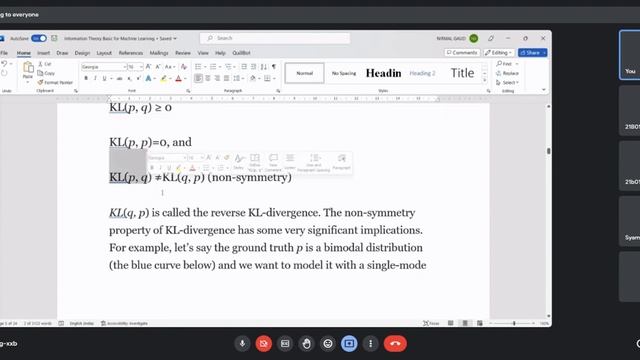Click the Multilevel List icon
Screen dimensions: 640x360
(x=228, y=67)
